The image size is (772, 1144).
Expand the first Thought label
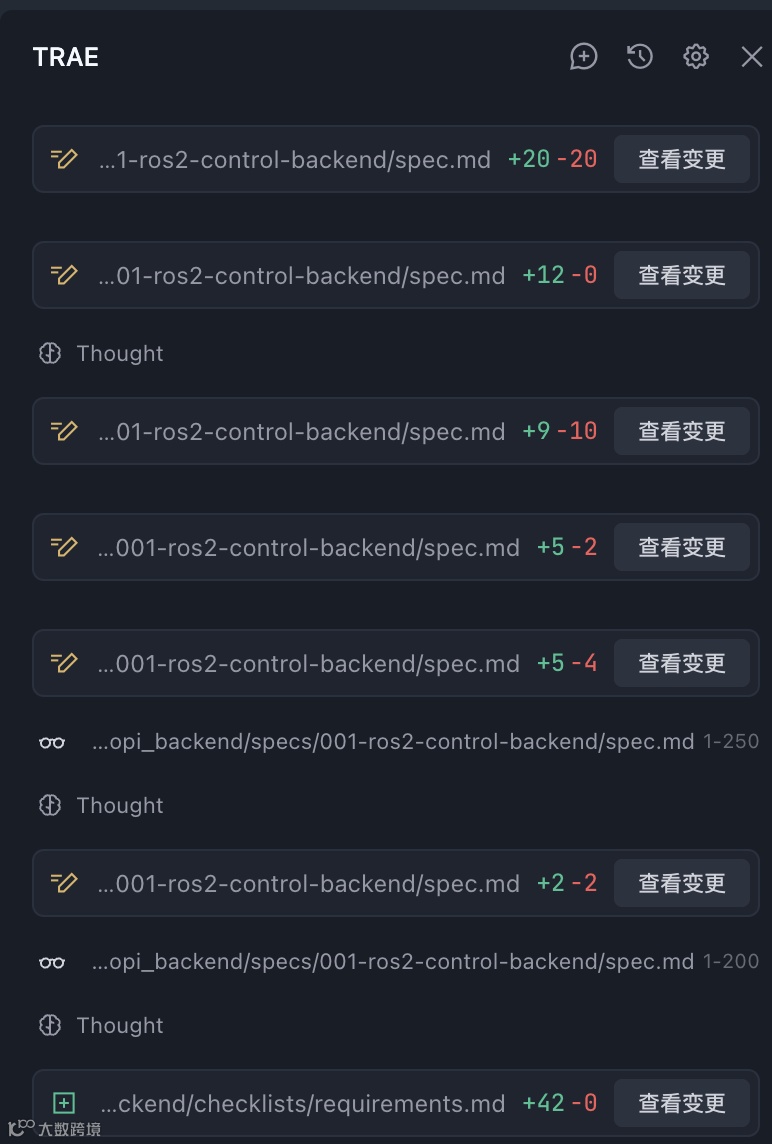tap(120, 353)
